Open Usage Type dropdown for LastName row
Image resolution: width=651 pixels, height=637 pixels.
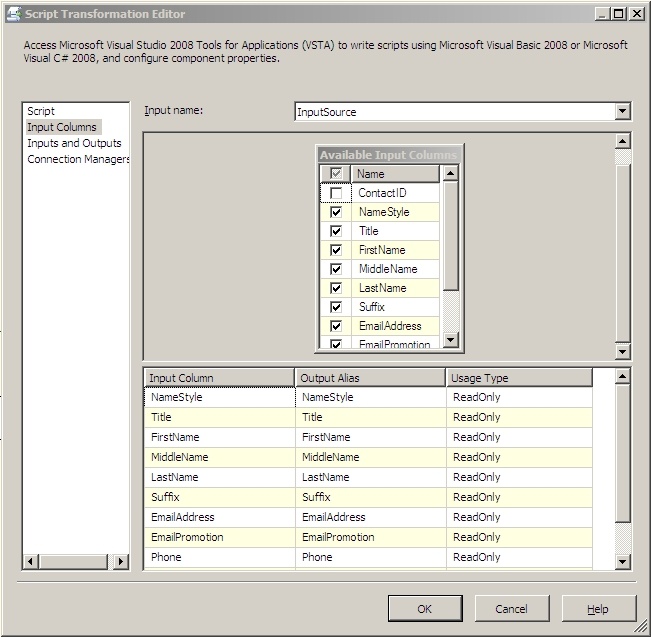point(520,477)
